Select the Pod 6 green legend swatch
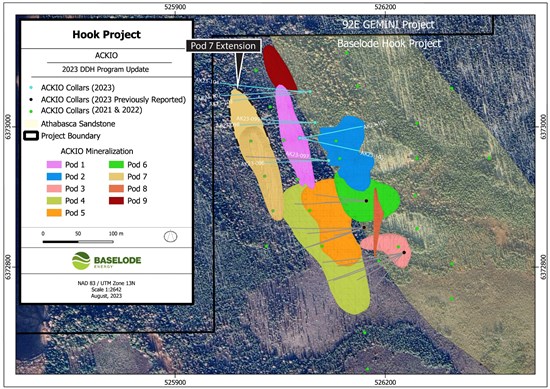Screen dimensions: 550x389 point(116,165)
